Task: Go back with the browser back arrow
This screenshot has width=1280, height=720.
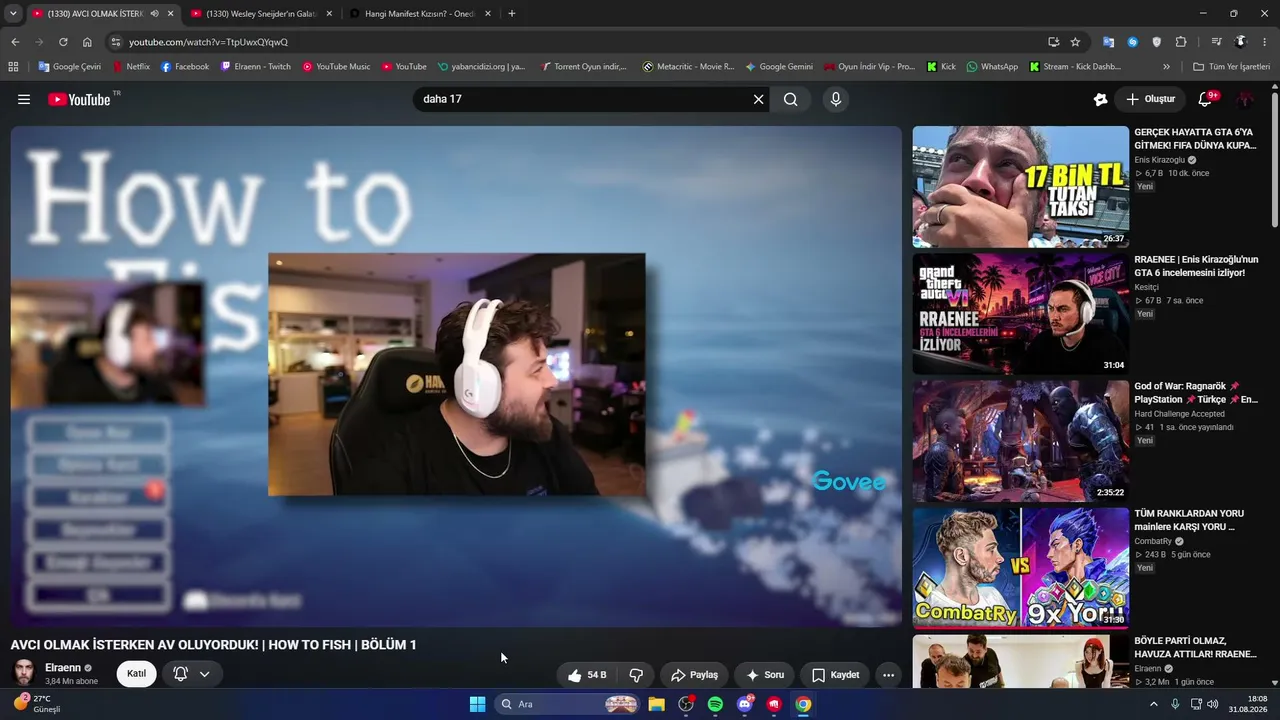Action: [15, 42]
